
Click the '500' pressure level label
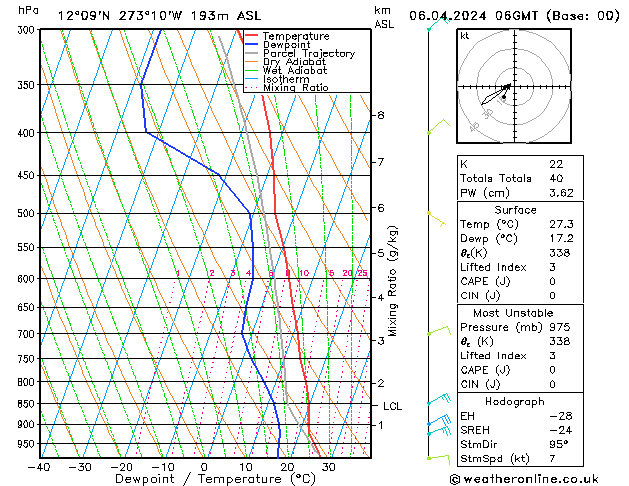click(28, 213)
